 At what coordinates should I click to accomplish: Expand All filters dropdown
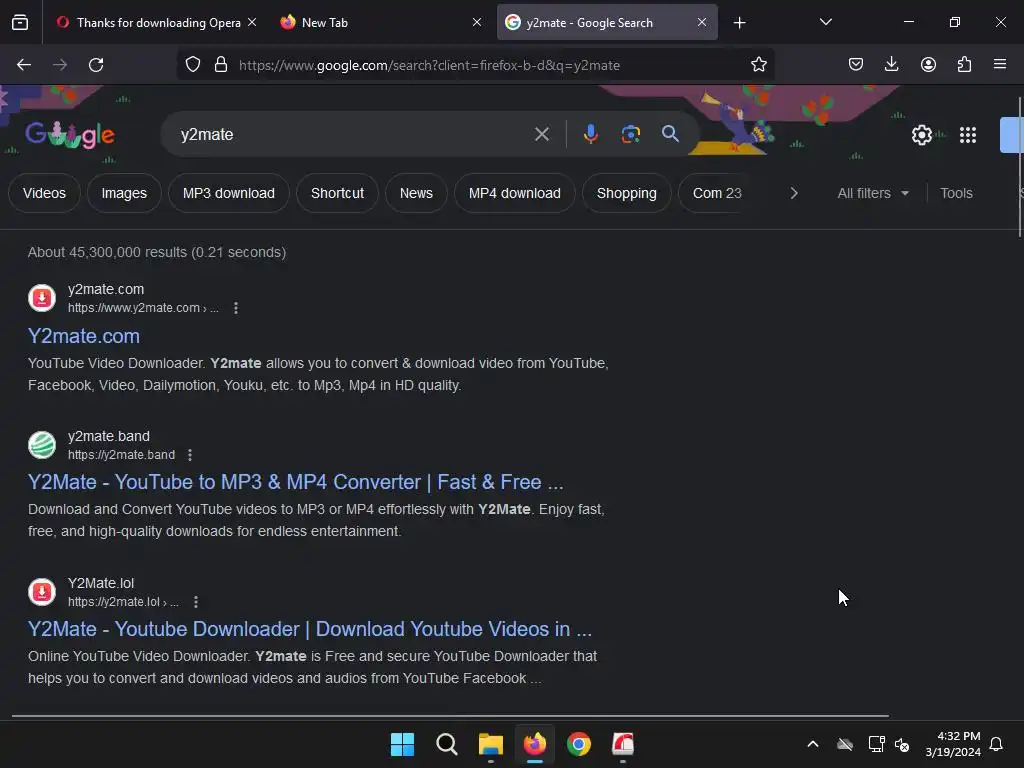873,193
